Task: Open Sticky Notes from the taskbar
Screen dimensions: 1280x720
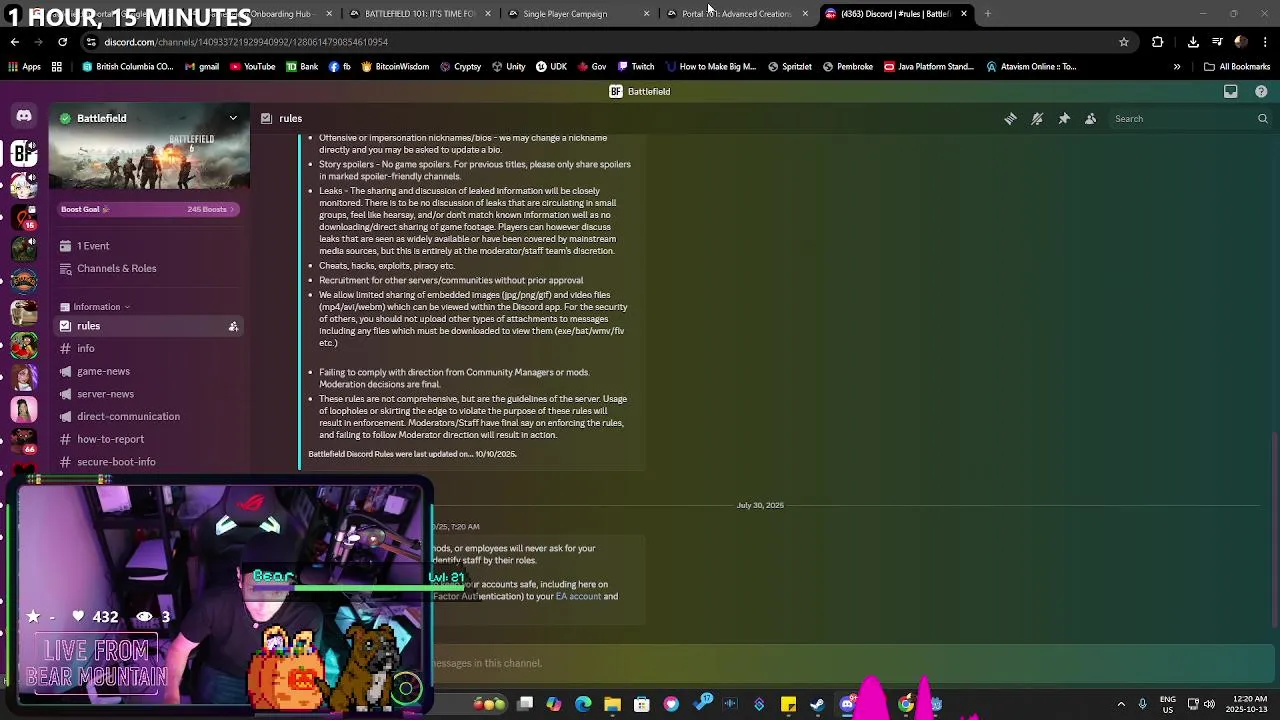Action: pos(788,704)
